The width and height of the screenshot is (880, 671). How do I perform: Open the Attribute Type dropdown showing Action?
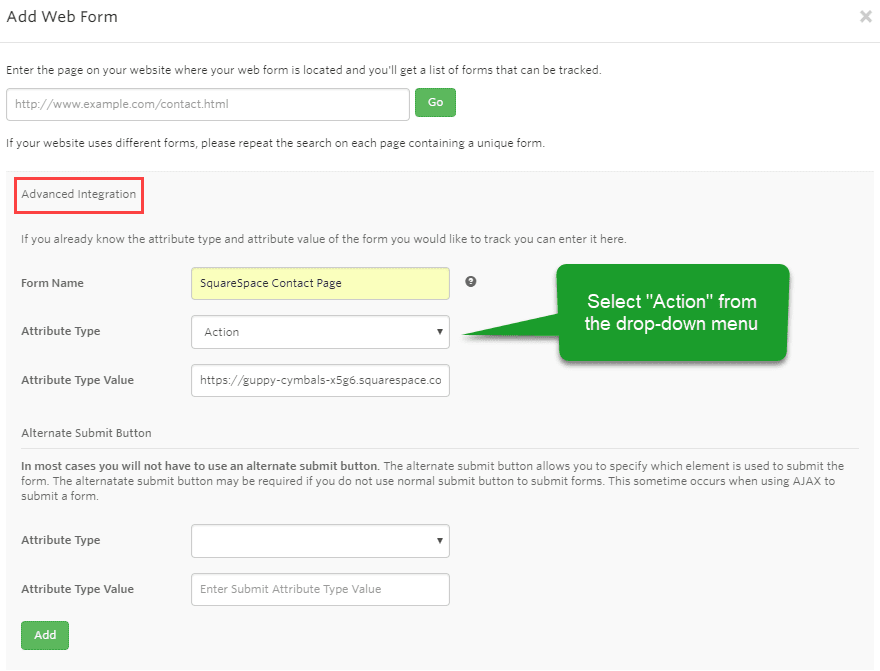tap(320, 332)
